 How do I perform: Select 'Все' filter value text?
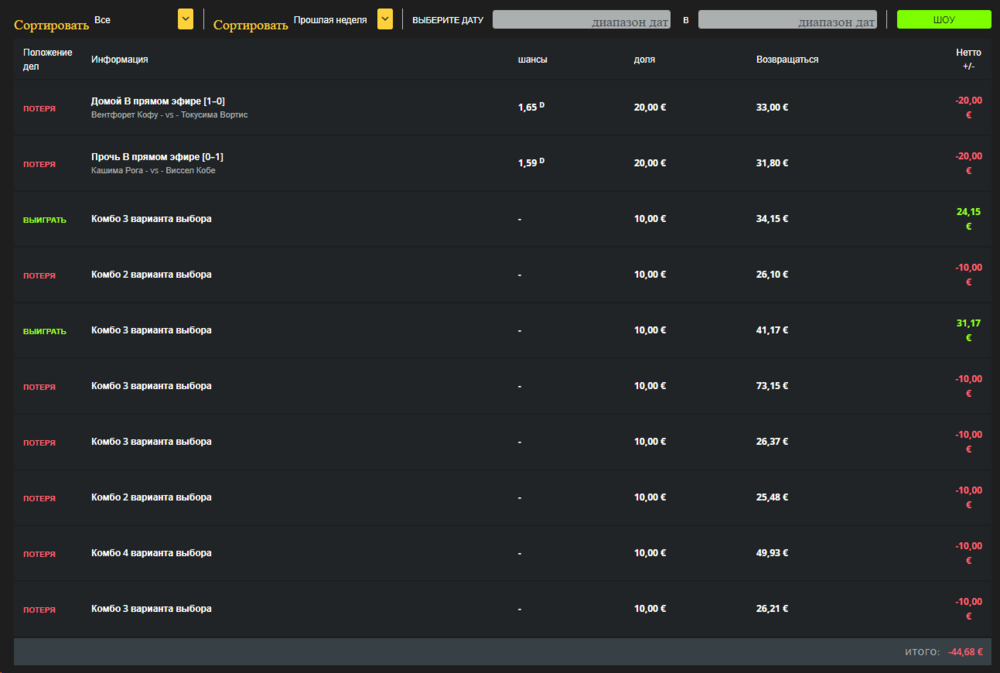(x=102, y=20)
